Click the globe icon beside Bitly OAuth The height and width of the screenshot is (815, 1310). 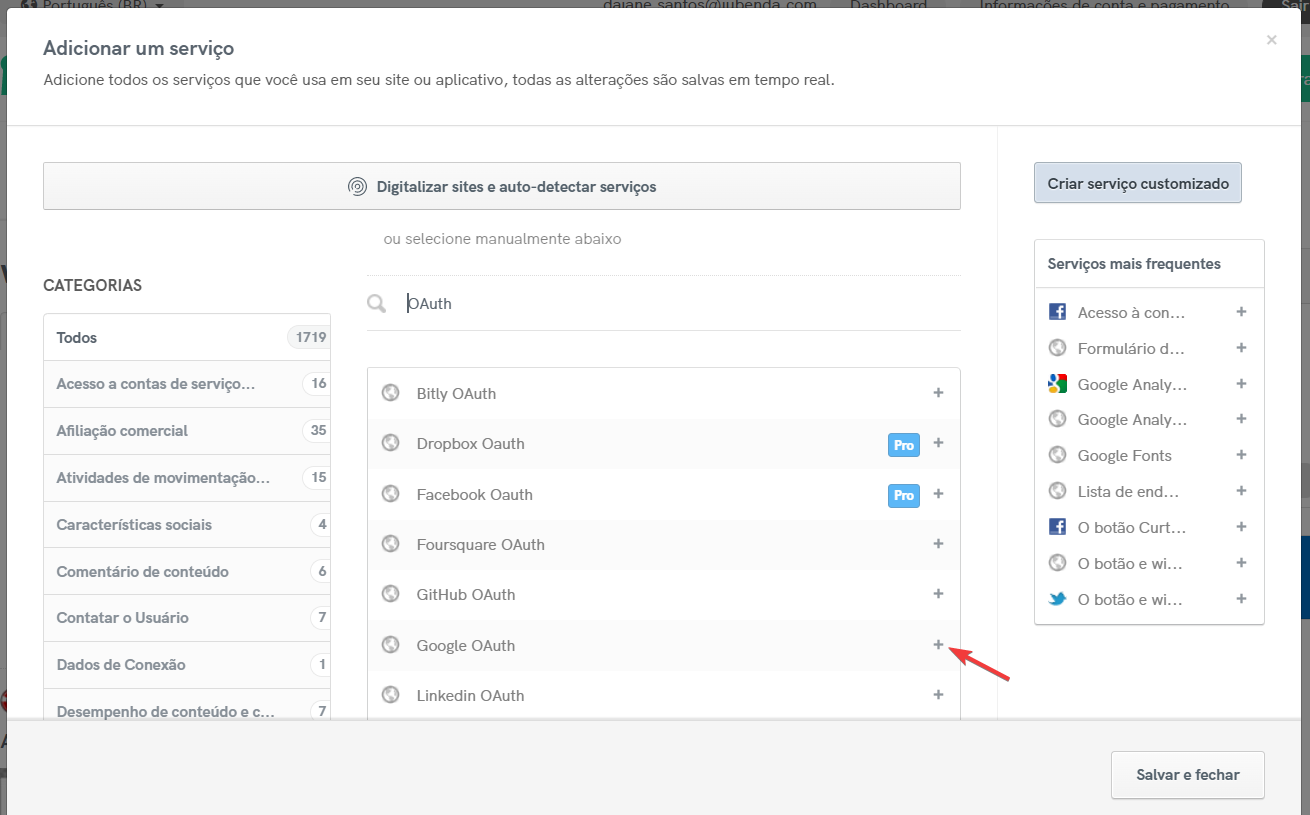point(390,392)
